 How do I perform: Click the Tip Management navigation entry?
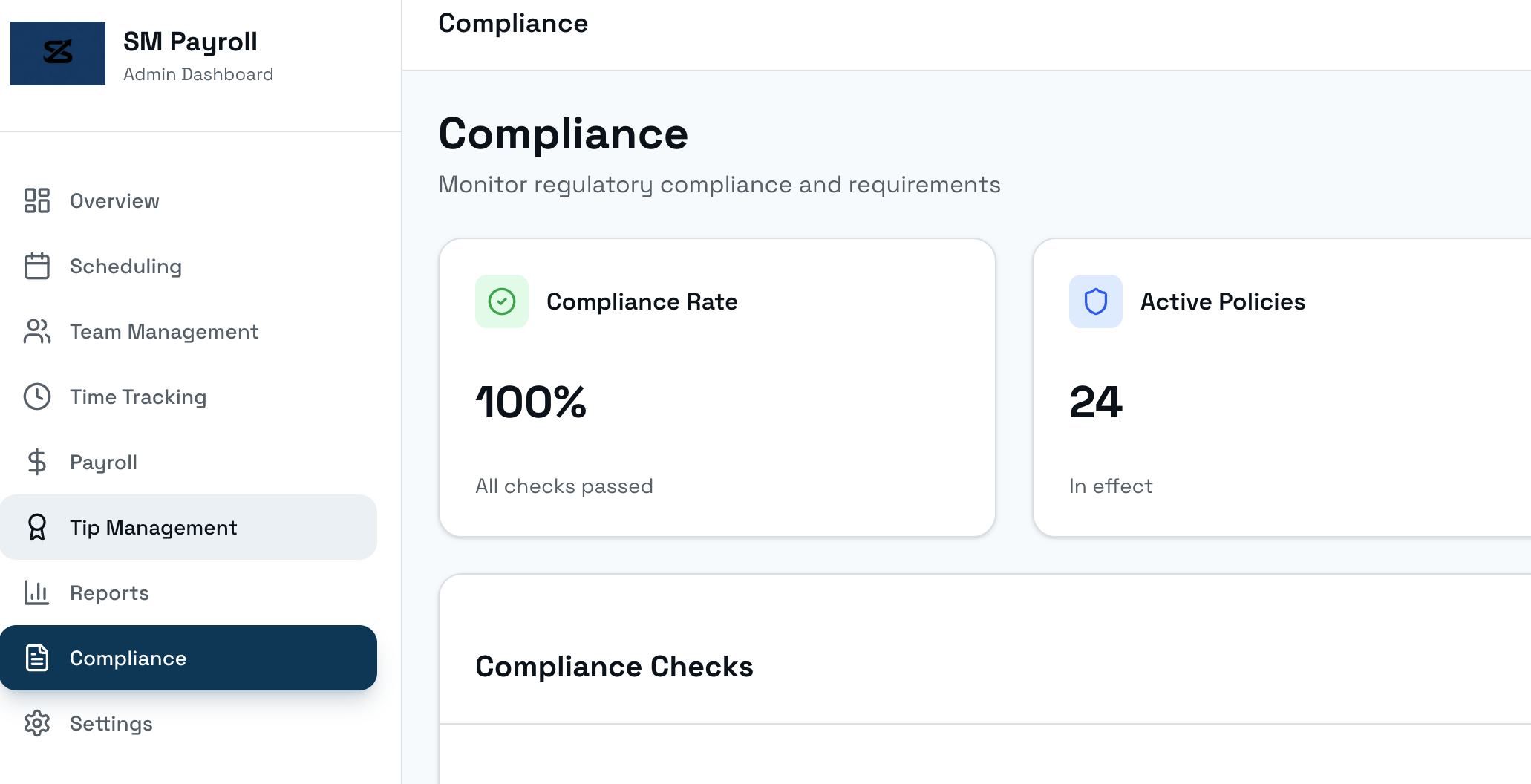click(x=153, y=527)
